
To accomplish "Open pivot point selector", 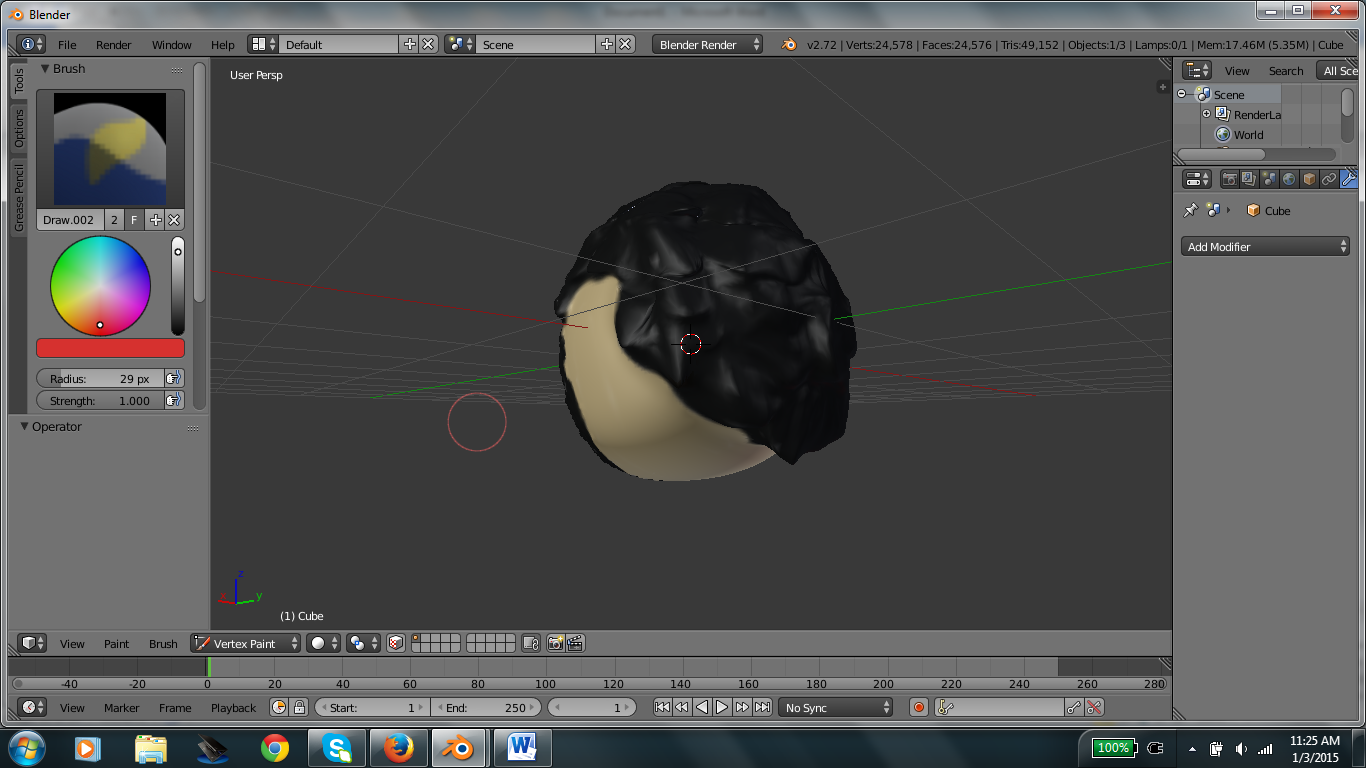I will point(362,643).
